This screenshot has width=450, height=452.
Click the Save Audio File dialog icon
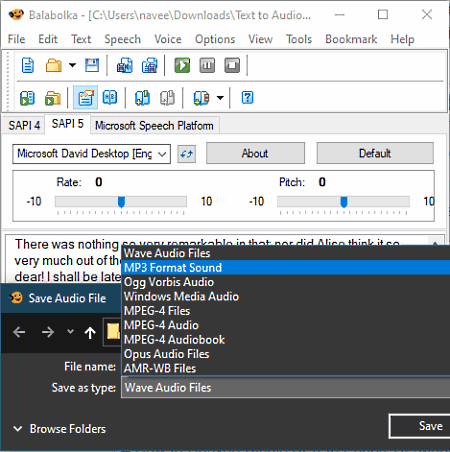click(x=16, y=298)
